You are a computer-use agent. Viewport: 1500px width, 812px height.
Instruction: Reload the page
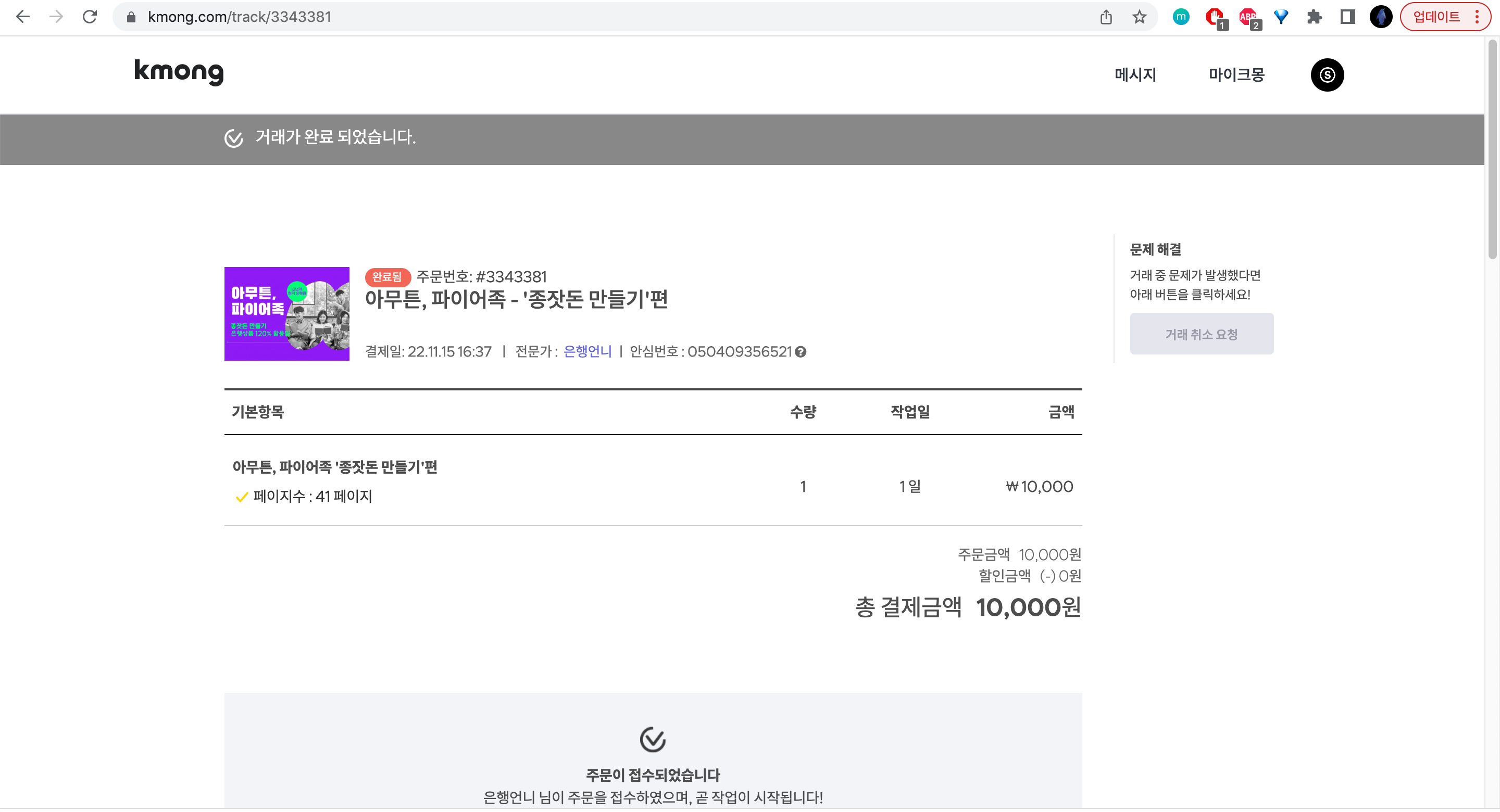[x=90, y=17]
